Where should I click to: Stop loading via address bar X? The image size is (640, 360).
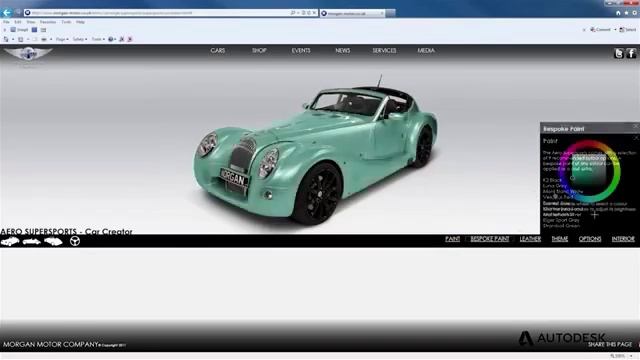pos(314,13)
